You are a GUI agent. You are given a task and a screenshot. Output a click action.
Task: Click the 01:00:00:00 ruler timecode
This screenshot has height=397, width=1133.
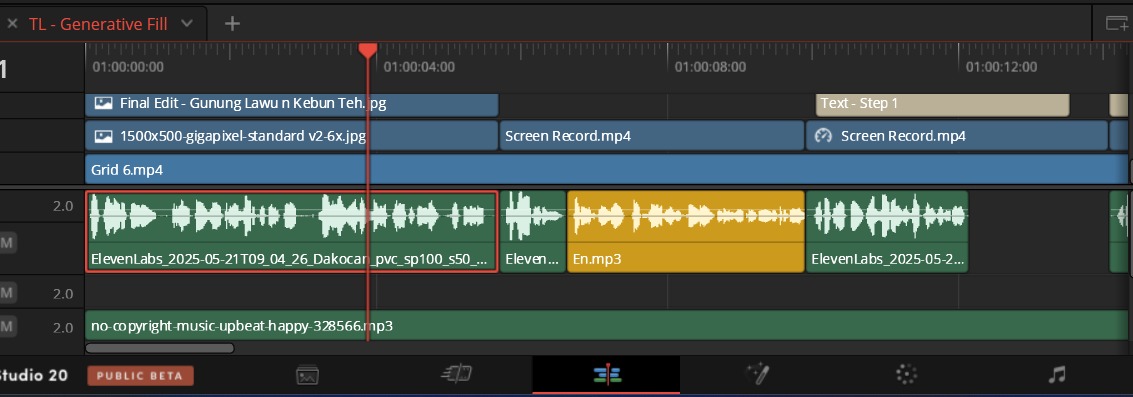click(x=128, y=67)
